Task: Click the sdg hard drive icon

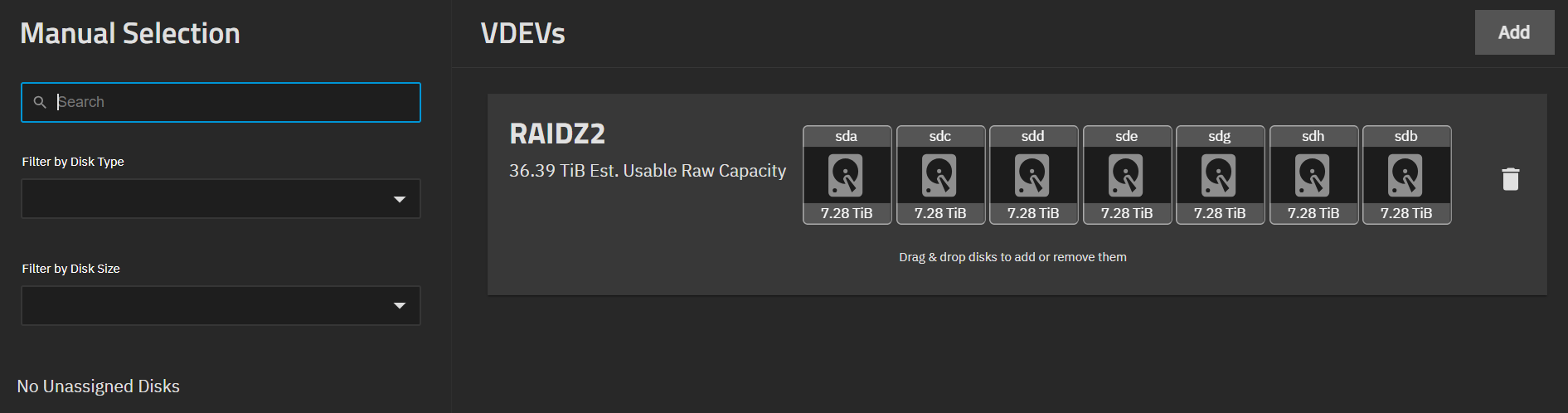Action: click(x=1219, y=175)
